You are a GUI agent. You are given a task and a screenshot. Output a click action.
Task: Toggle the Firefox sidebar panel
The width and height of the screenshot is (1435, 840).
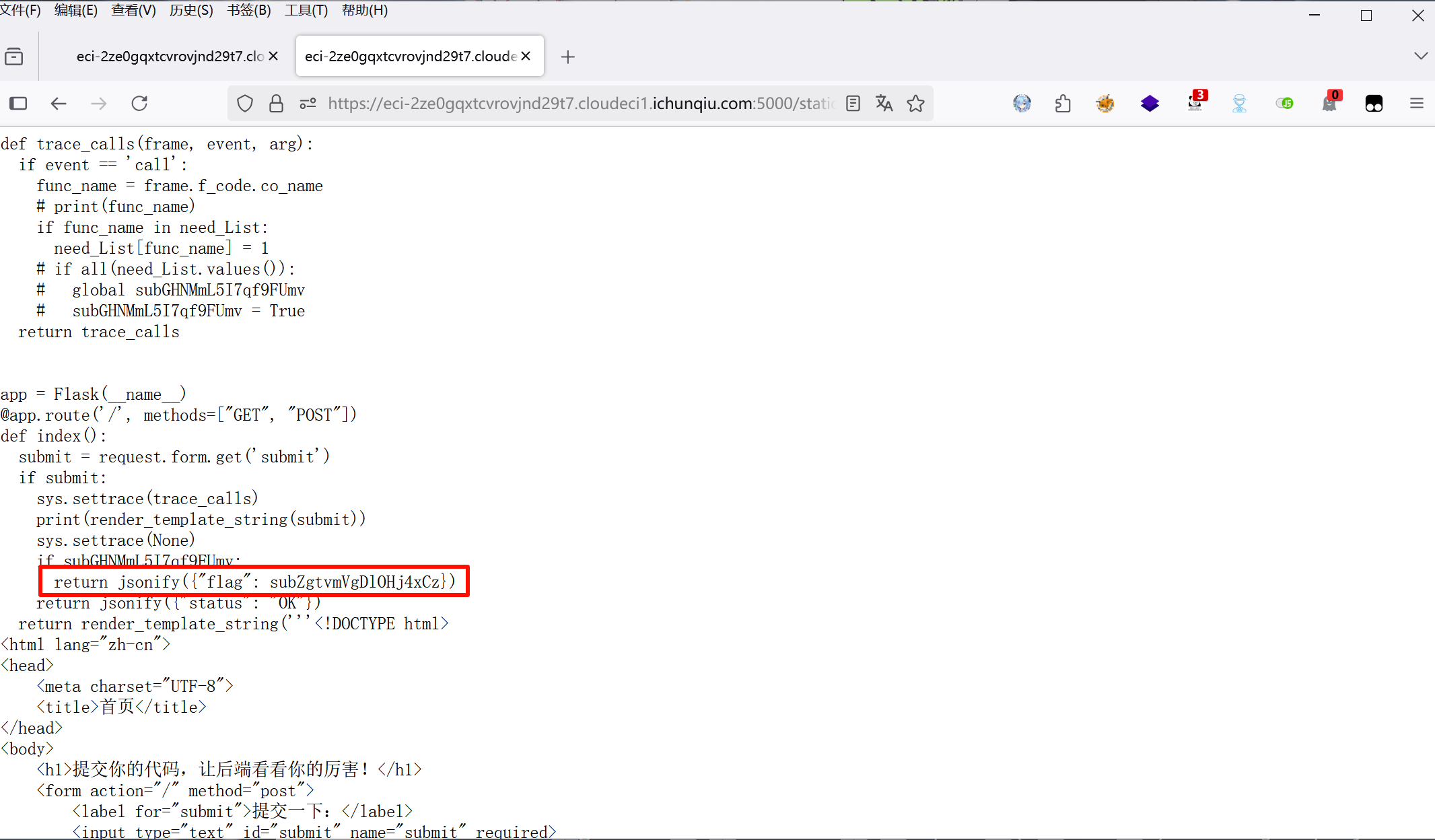click(18, 103)
